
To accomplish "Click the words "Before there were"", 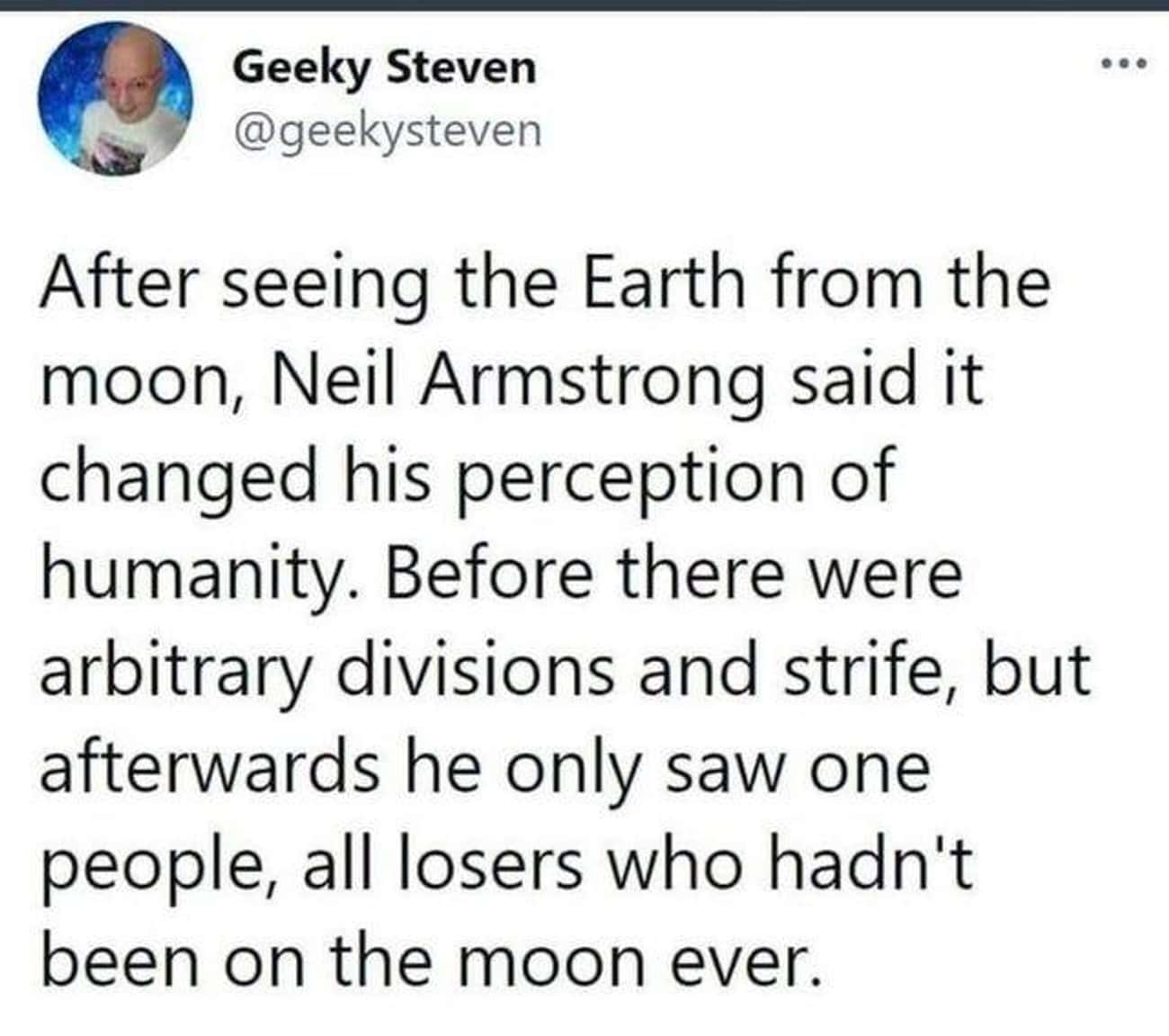I will [x=674, y=576].
